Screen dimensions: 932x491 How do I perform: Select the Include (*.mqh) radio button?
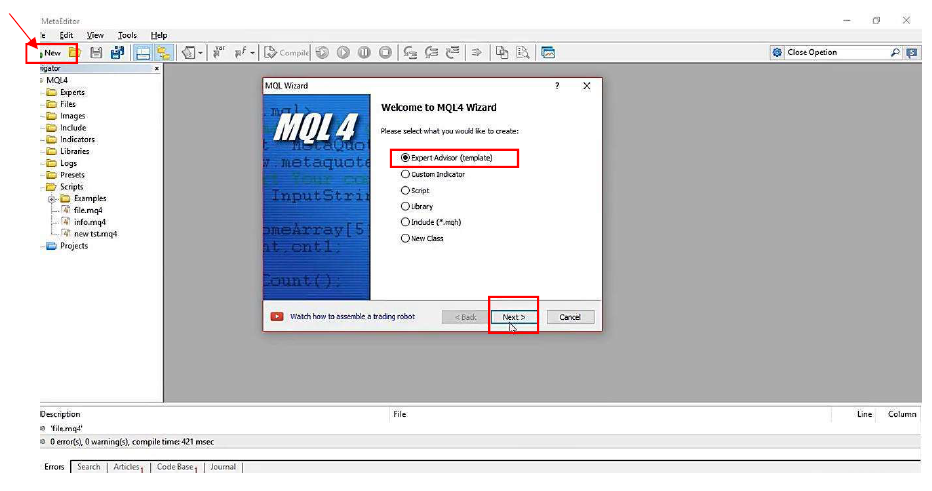tap(405, 222)
